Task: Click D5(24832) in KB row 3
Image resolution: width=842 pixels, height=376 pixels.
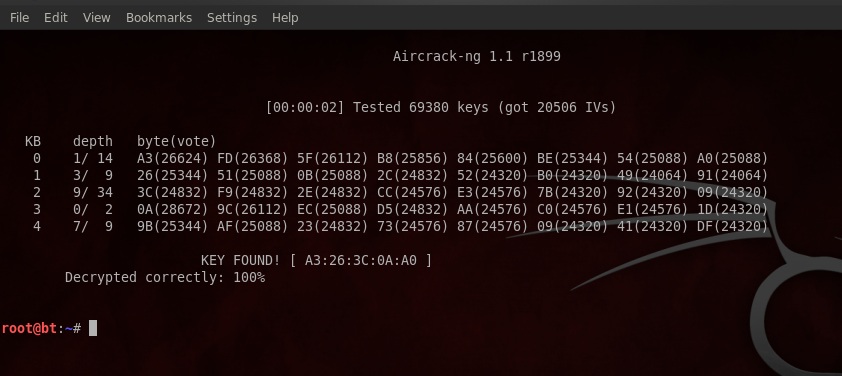Action: (x=413, y=209)
